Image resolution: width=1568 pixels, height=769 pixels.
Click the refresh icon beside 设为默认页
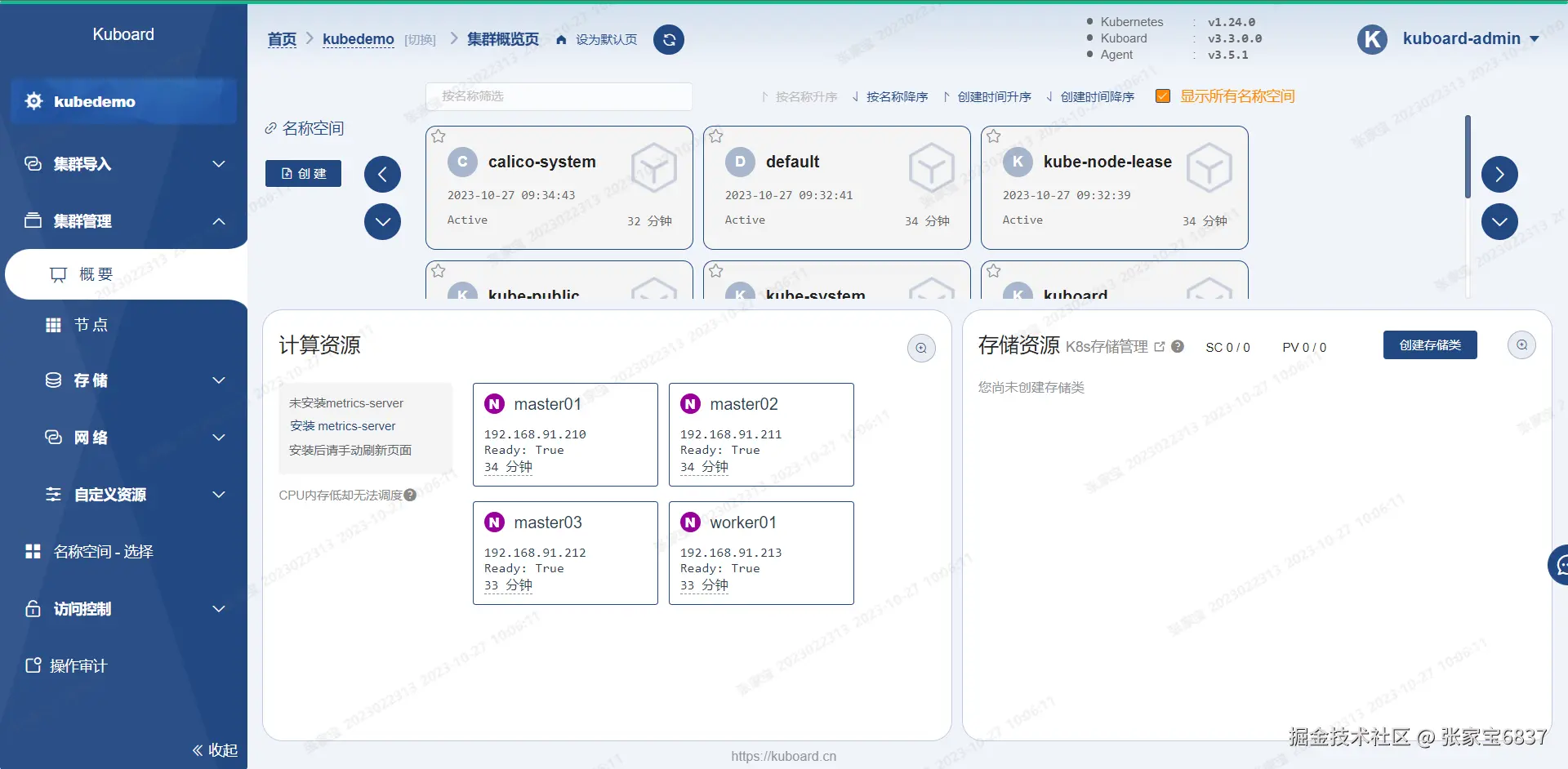tap(669, 39)
